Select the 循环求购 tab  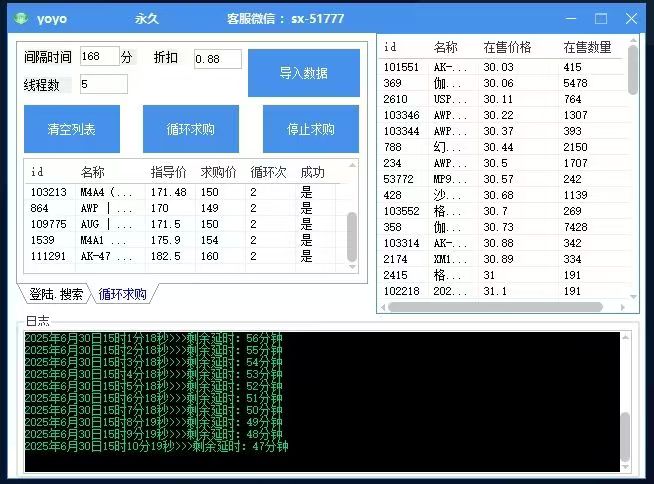[x=122, y=294]
